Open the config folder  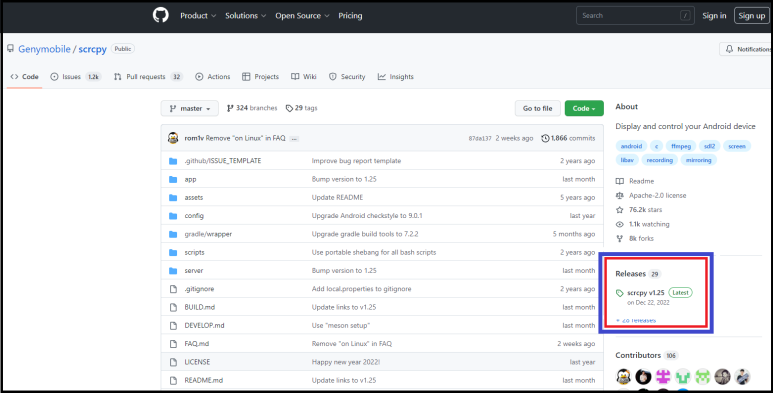(194, 215)
